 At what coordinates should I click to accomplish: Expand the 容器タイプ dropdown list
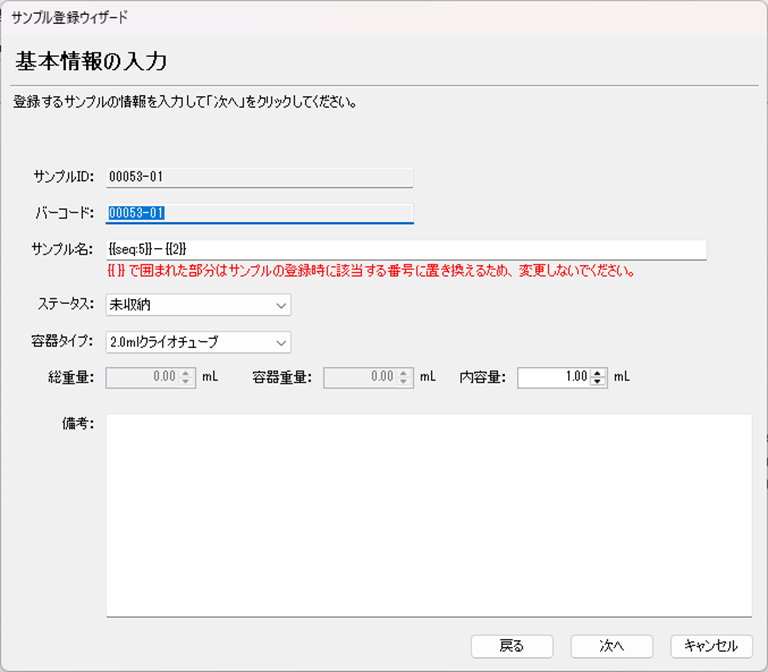(x=198, y=342)
